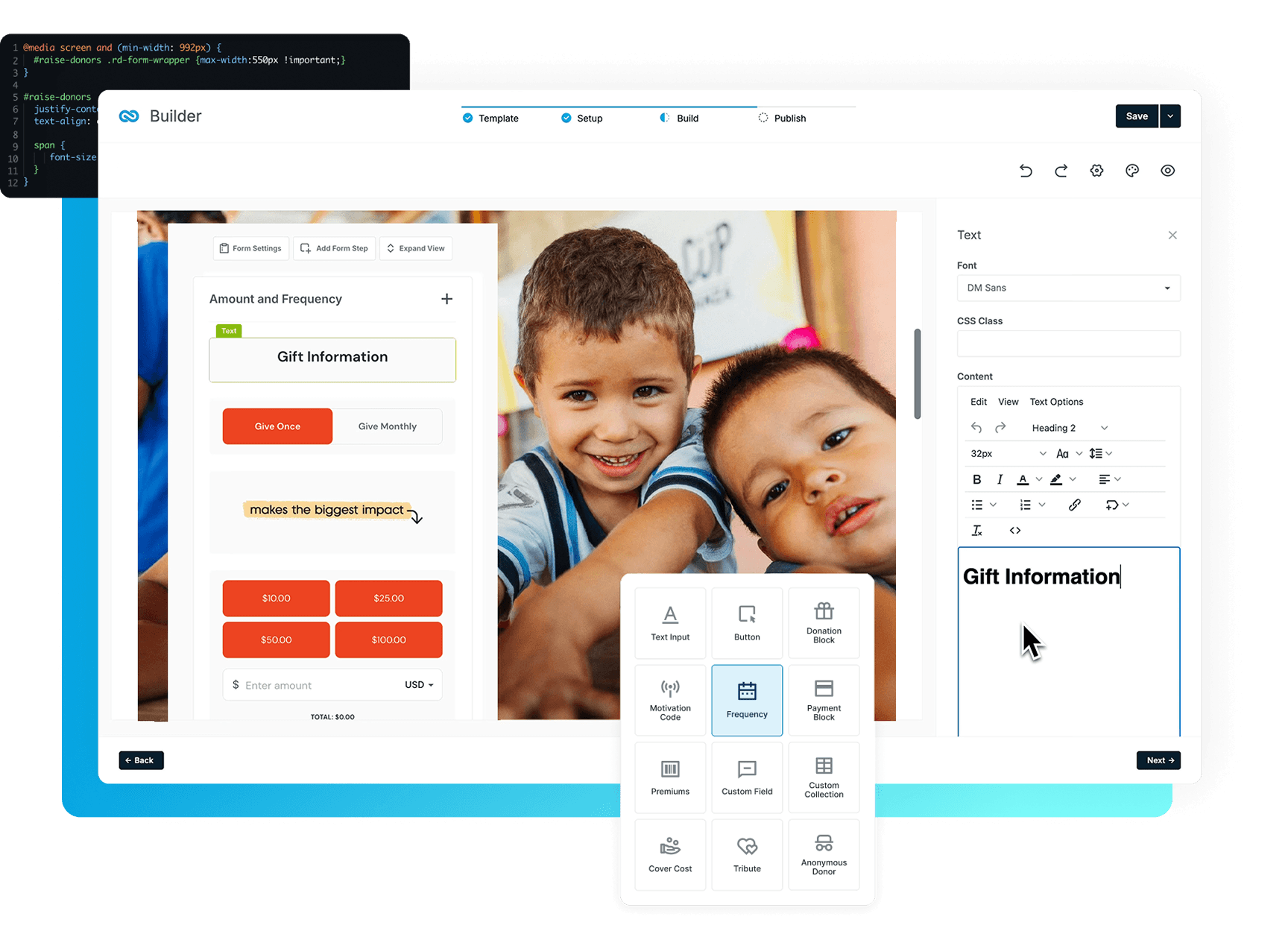This screenshot has width=1288, height=925.
Task: Toggle the preview eye icon
Action: pos(1167,171)
